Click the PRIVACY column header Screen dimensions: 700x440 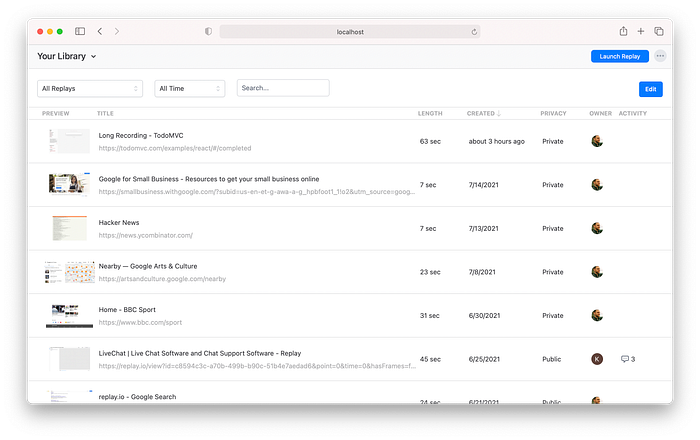tap(553, 113)
